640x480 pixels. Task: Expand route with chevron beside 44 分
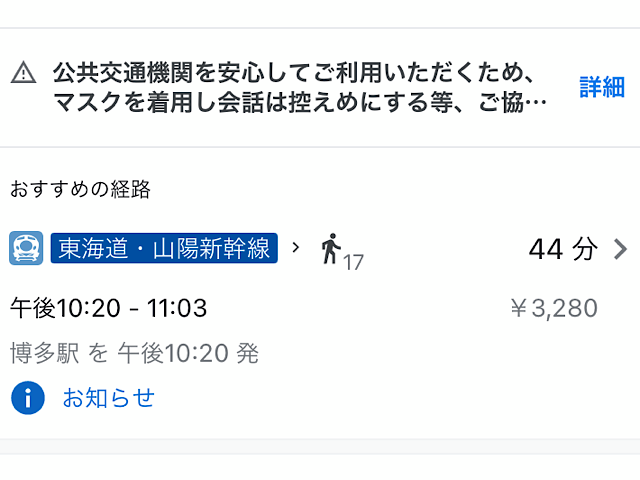click(x=620, y=249)
